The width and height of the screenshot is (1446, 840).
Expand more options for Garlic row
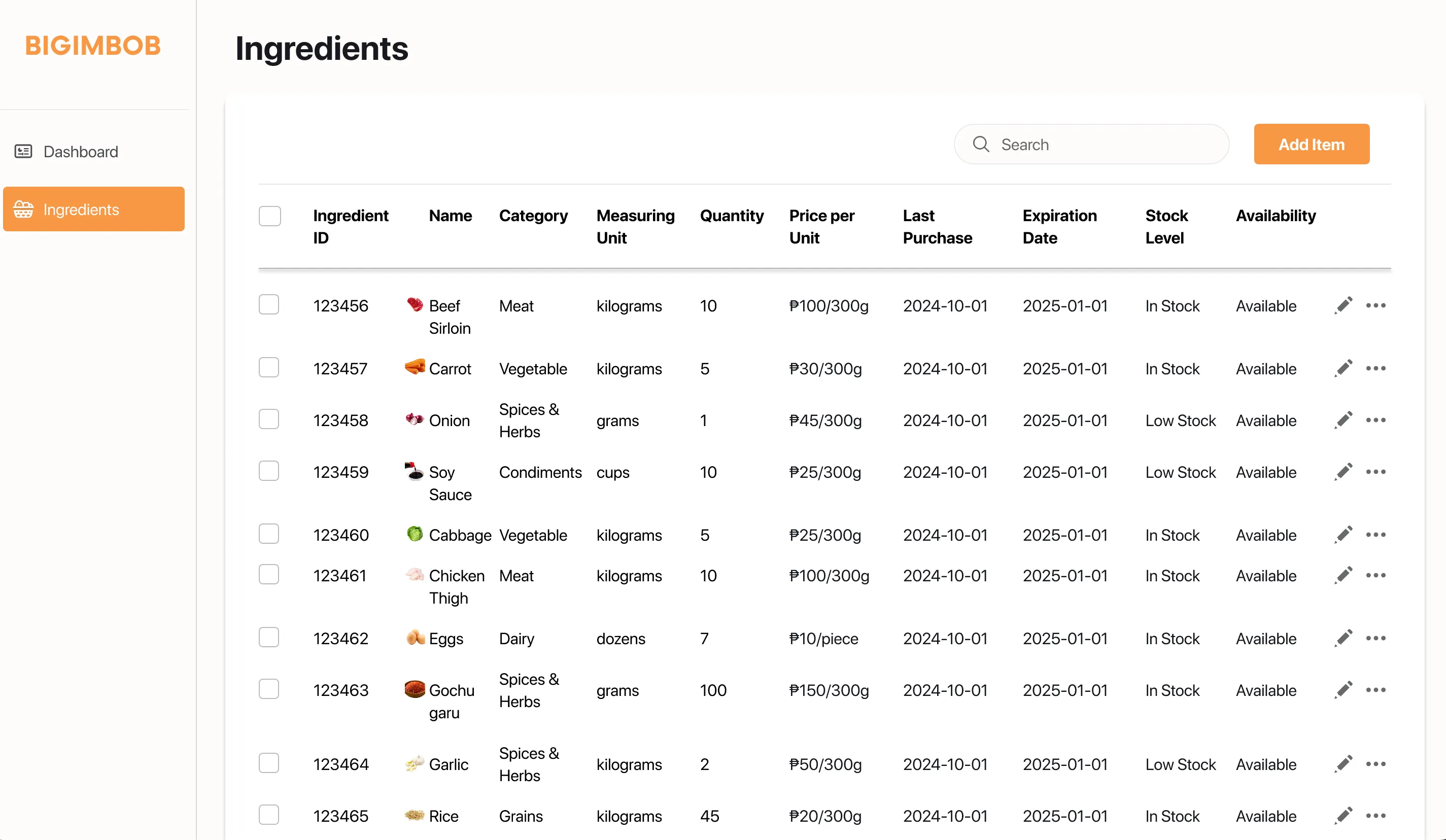(x=1375, y=764)
